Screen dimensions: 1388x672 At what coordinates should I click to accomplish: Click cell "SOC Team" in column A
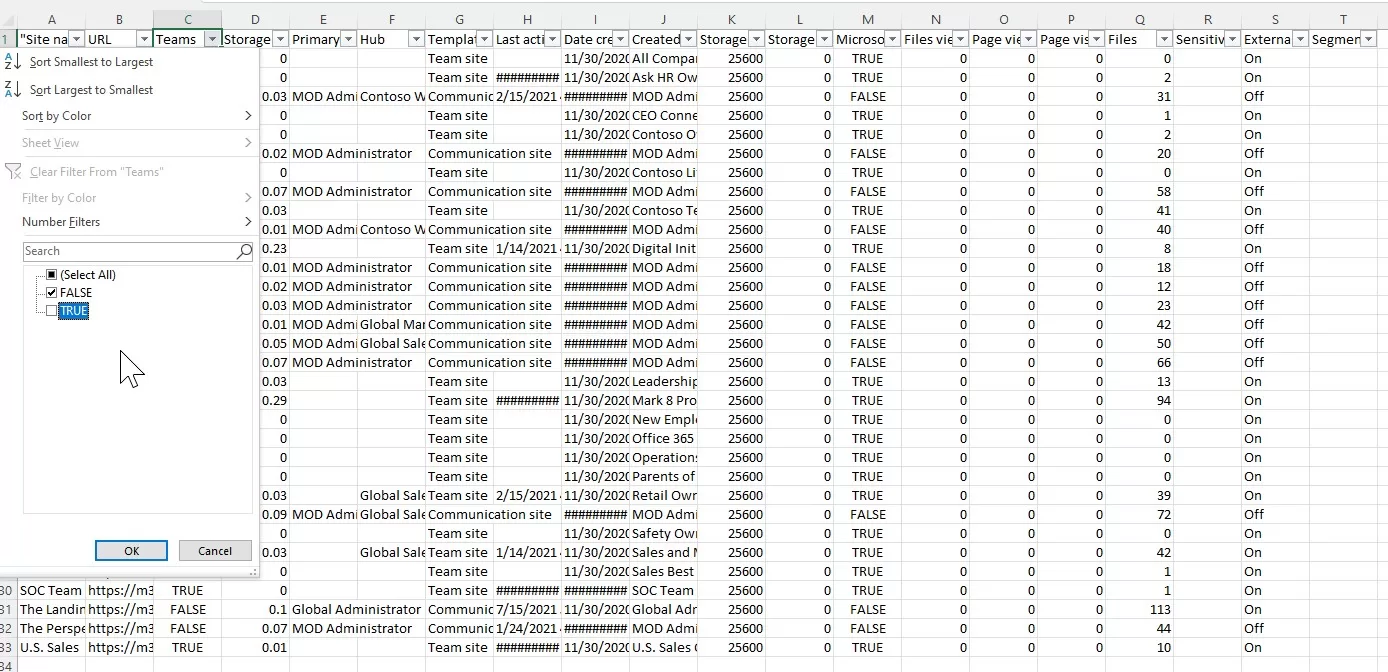51,590
